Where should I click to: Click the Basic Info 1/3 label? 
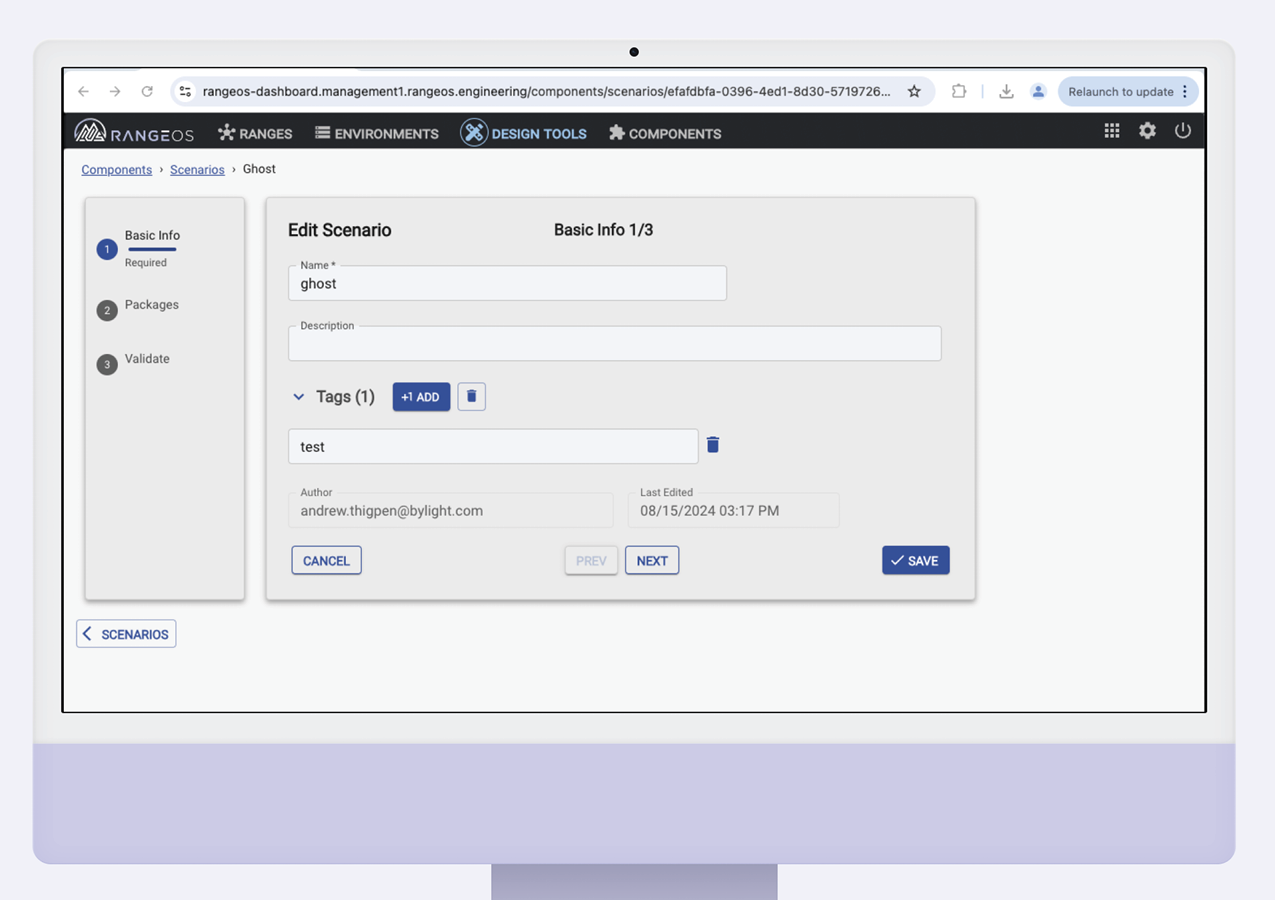point(603,230)
